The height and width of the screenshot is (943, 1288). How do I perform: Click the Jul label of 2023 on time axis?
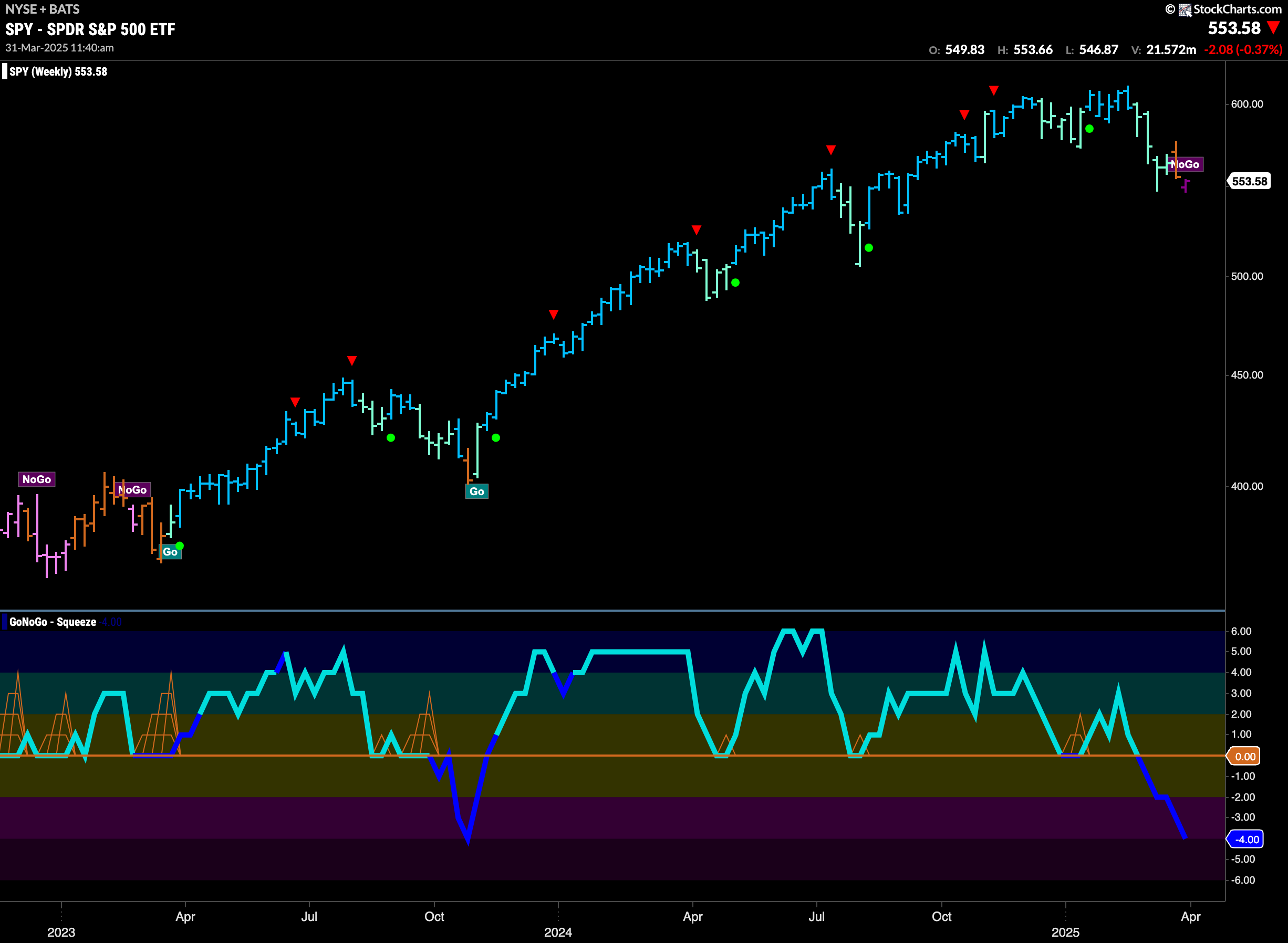click(x=309, y=916)
